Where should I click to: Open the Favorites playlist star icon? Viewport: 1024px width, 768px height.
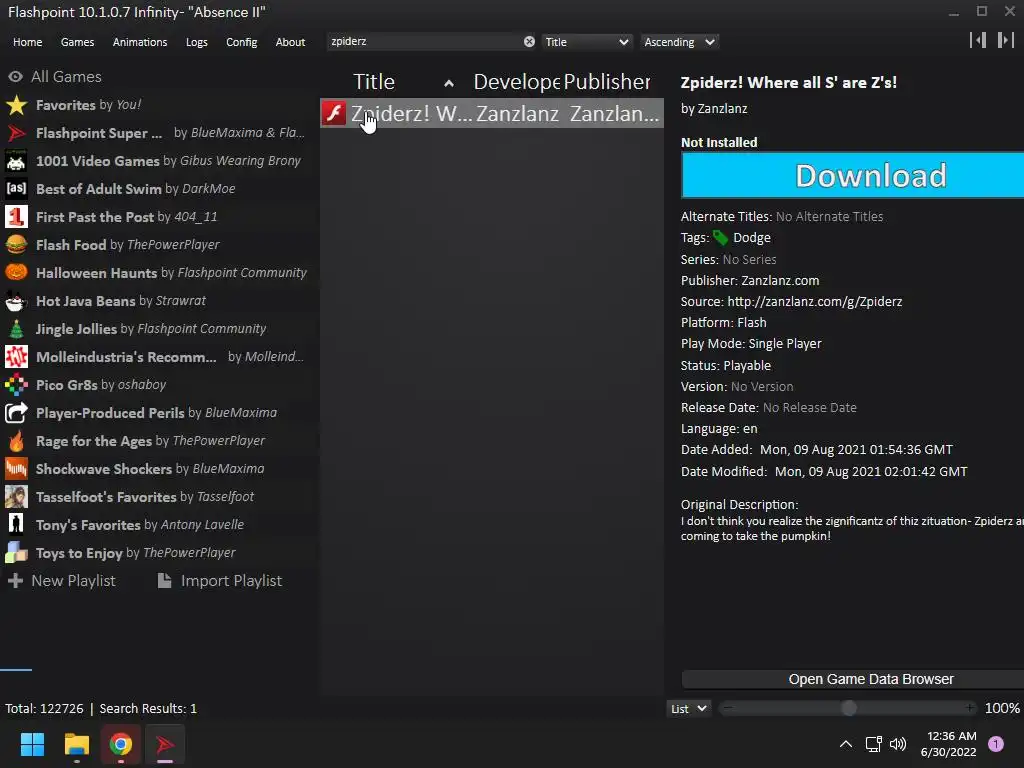tap(16, 105)
